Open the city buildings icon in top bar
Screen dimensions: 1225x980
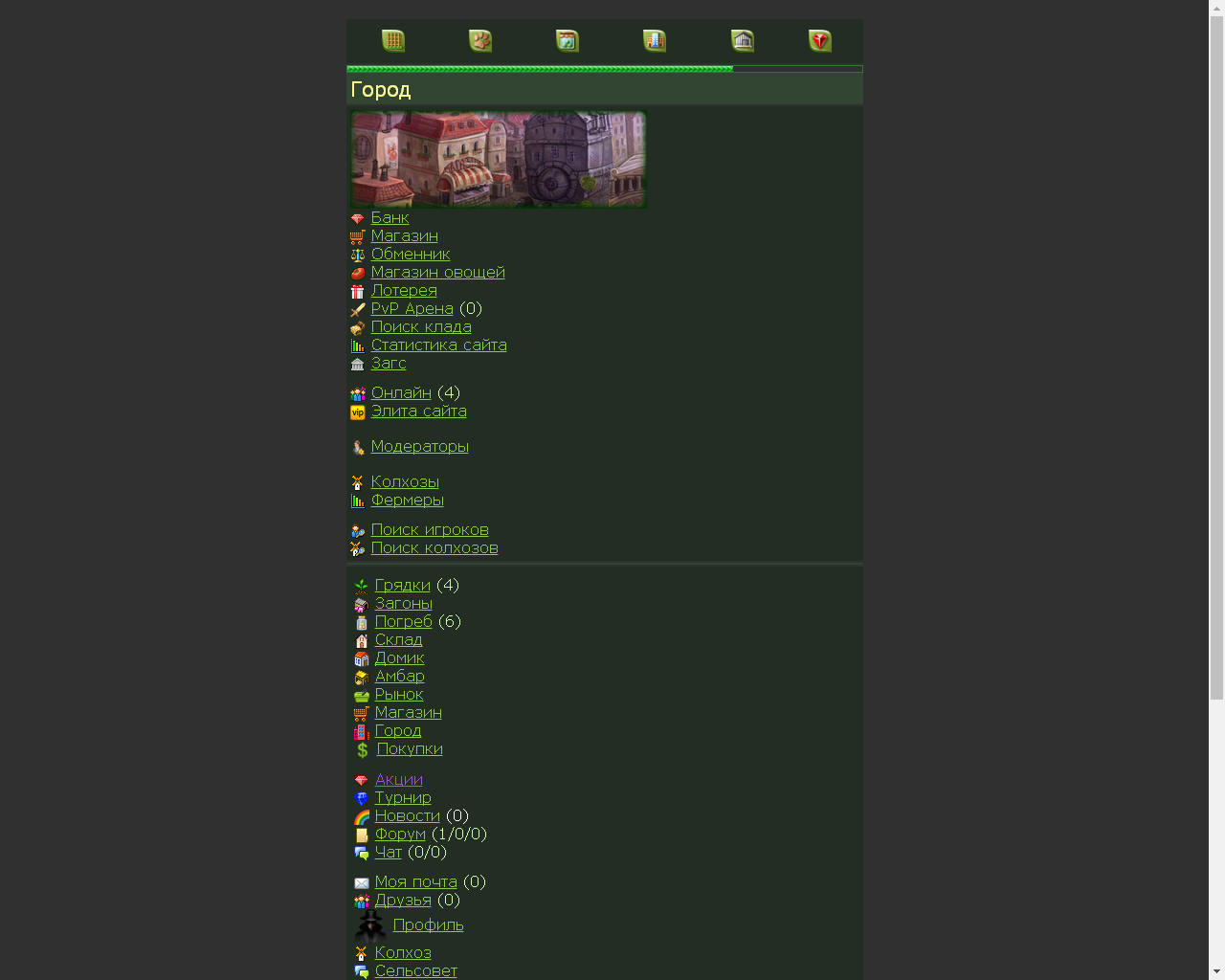(655, 41)
